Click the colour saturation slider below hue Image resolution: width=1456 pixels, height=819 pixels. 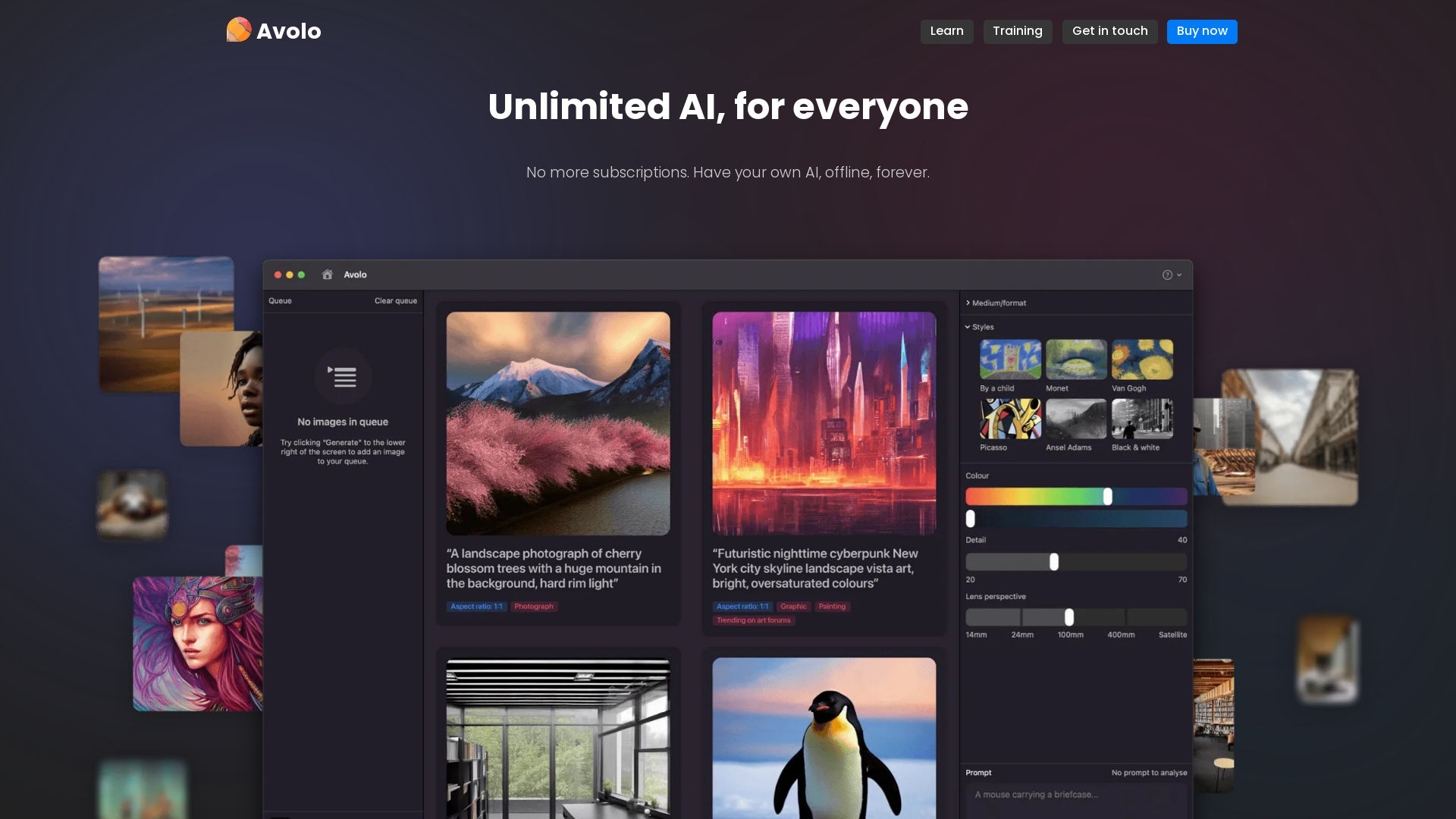[1076, 519]
